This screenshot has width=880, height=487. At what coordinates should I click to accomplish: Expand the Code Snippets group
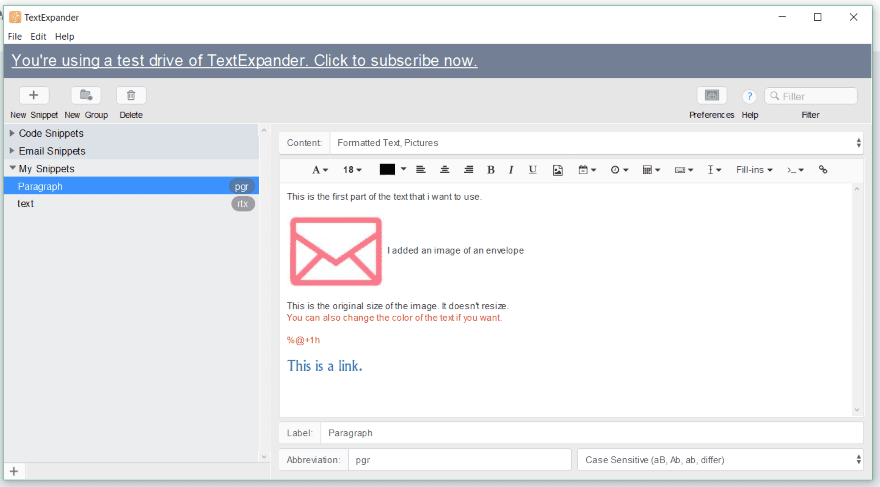(12, 133)
